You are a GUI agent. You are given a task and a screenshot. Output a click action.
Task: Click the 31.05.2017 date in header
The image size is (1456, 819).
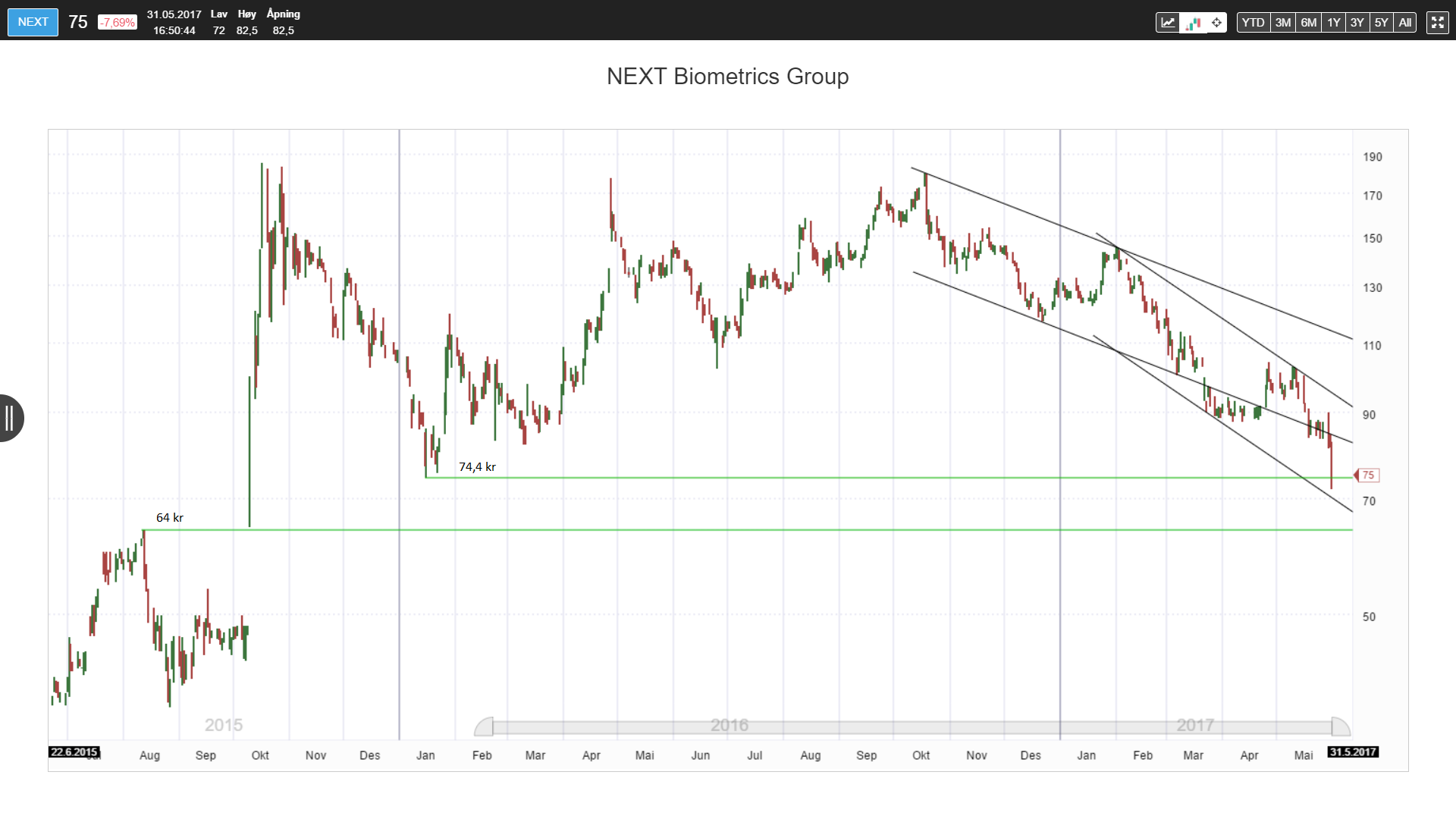(x=174, y=14)
